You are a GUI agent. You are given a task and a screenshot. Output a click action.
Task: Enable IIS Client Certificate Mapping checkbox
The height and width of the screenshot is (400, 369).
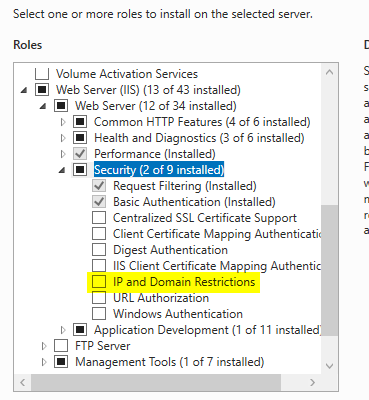(99, 266)
